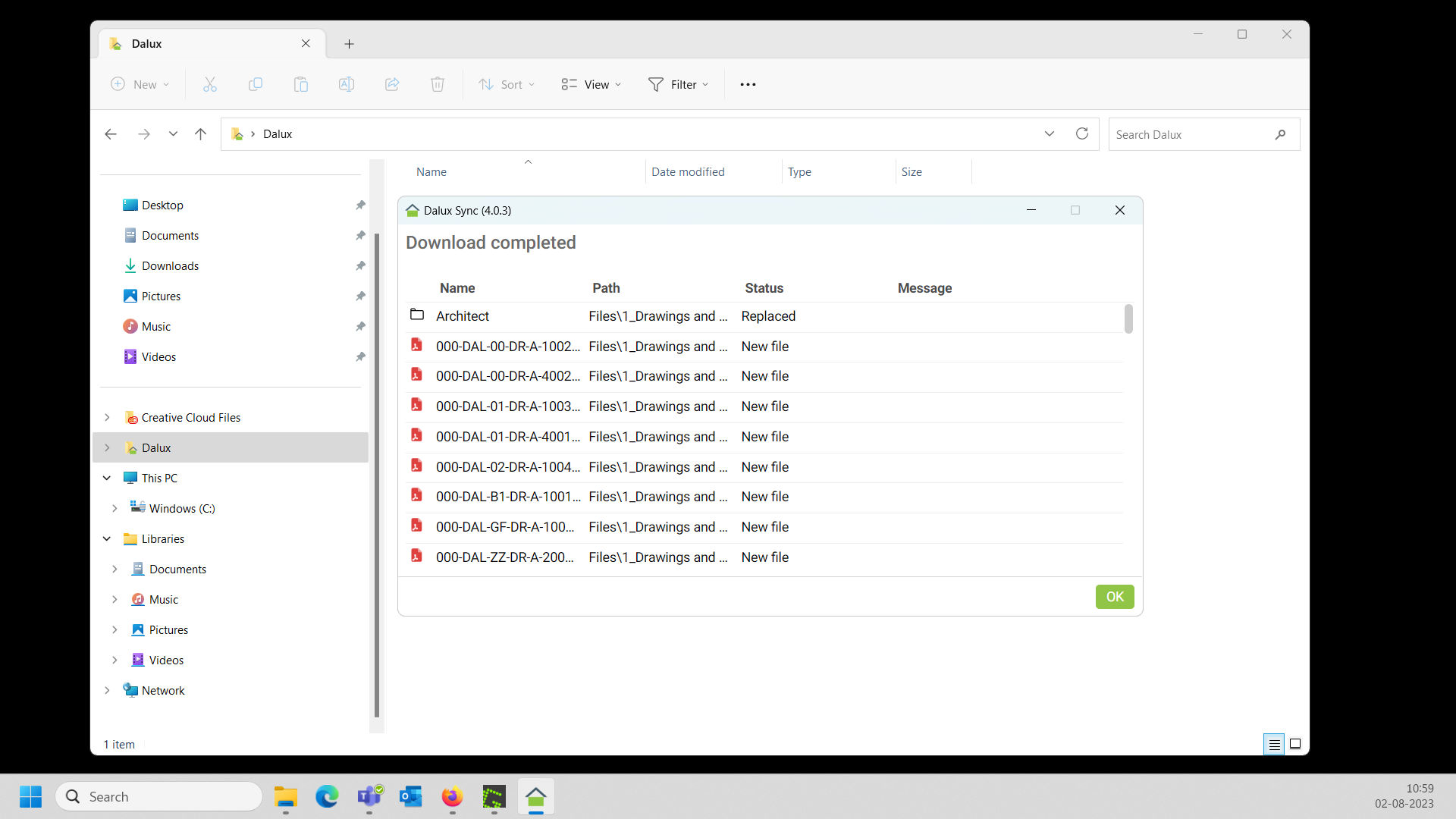The height and width of the screenshot is (819, 1456).
Task: Collapse the This PC tree node
Action: (x=107, y=478)
